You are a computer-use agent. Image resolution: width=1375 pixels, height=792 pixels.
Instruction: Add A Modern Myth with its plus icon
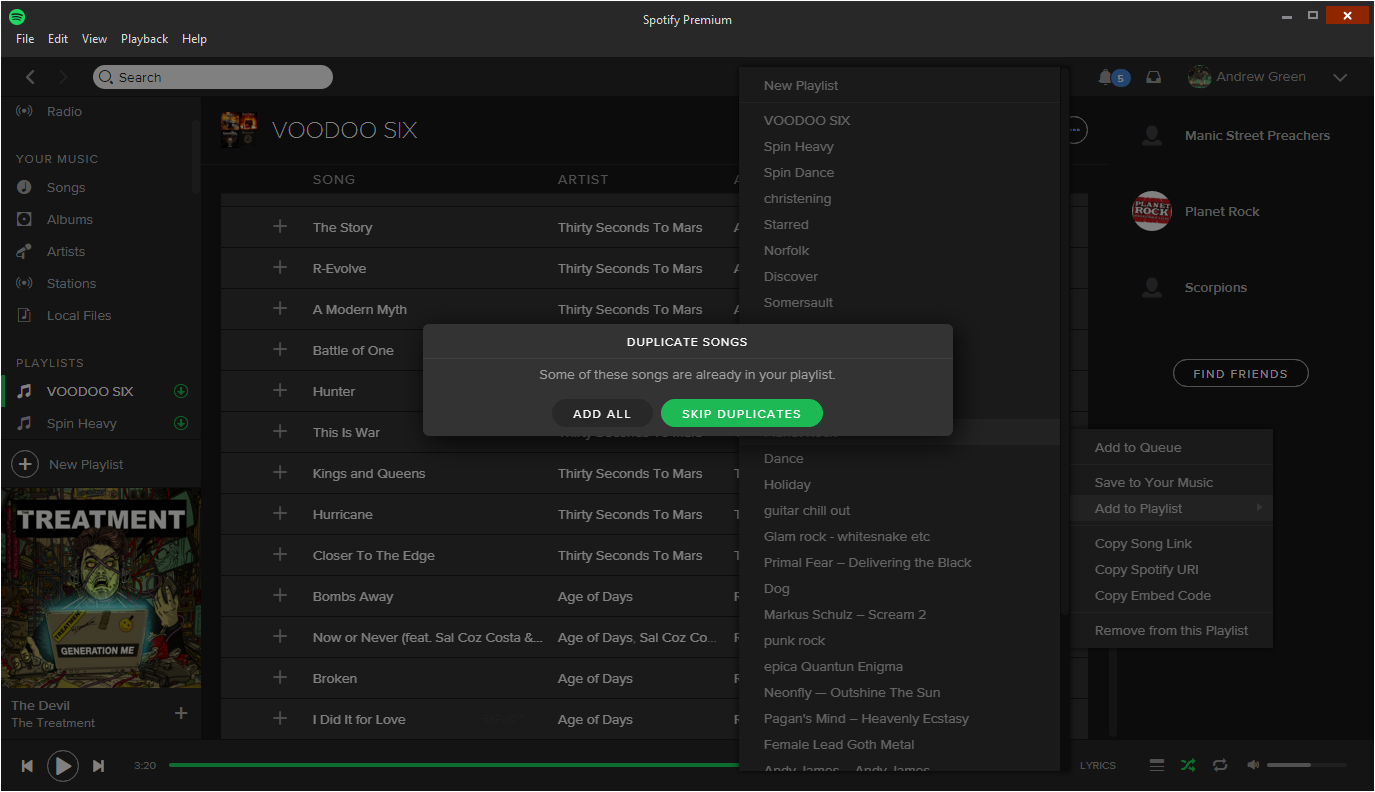tap(280, 309)
